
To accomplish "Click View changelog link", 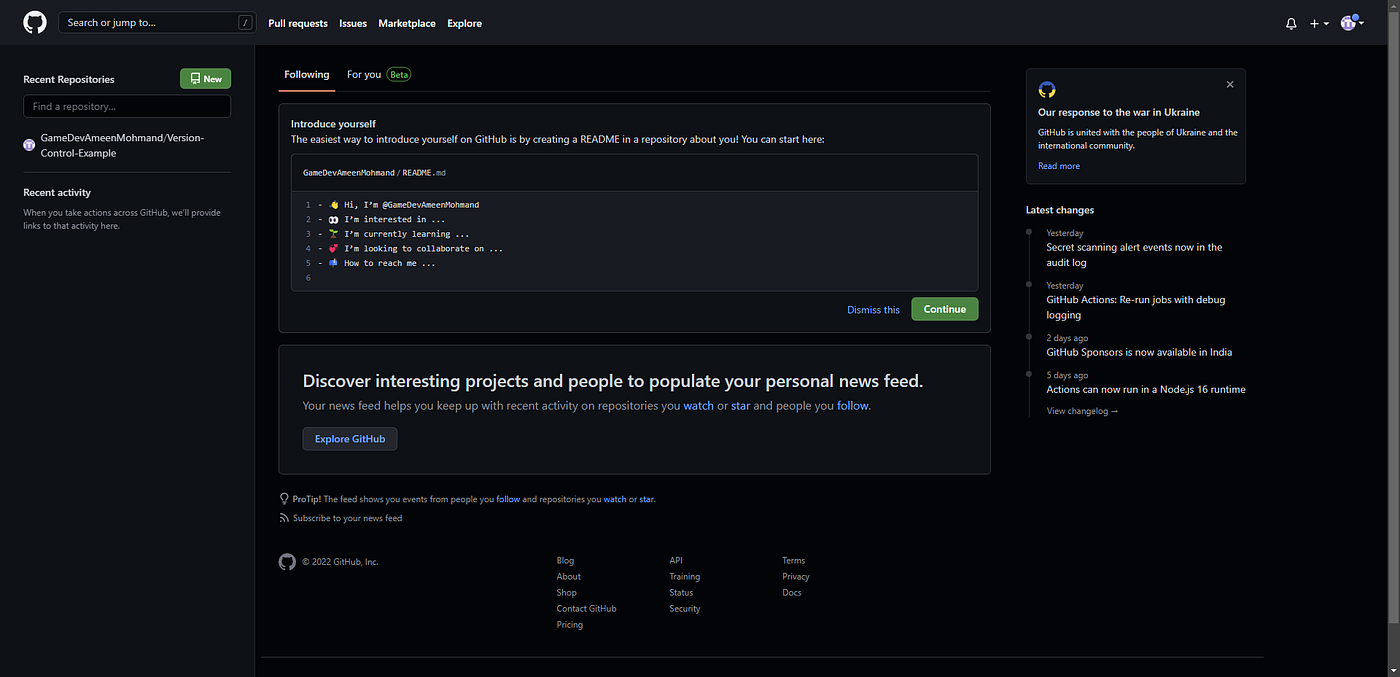I will (x=1082, y=411).
